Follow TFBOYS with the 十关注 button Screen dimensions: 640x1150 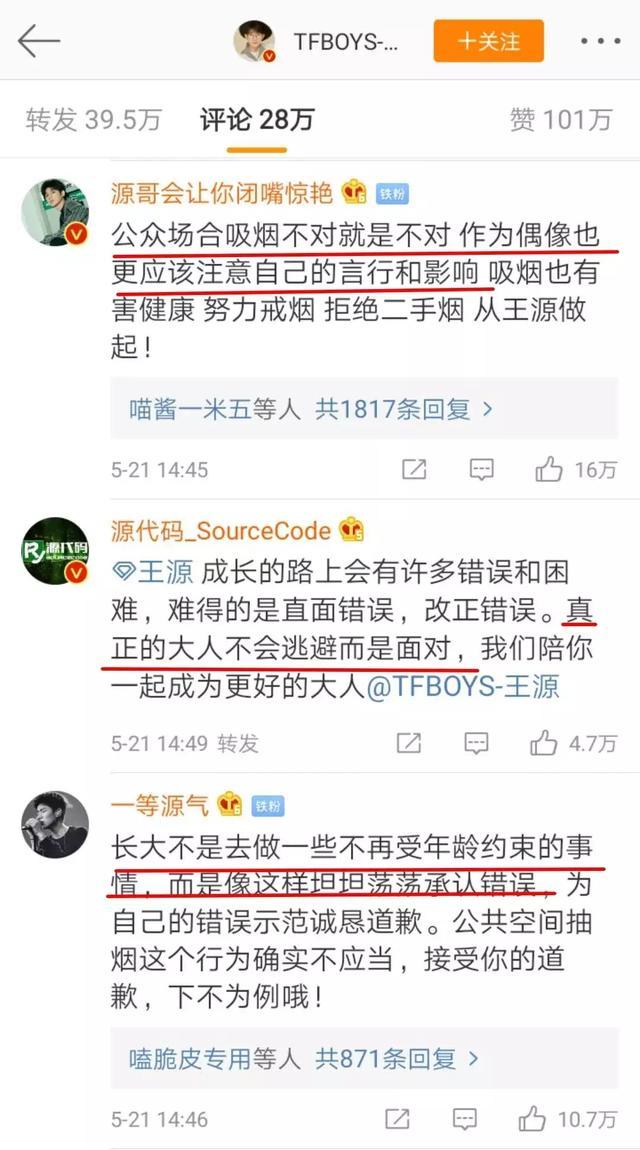(489, 41)
